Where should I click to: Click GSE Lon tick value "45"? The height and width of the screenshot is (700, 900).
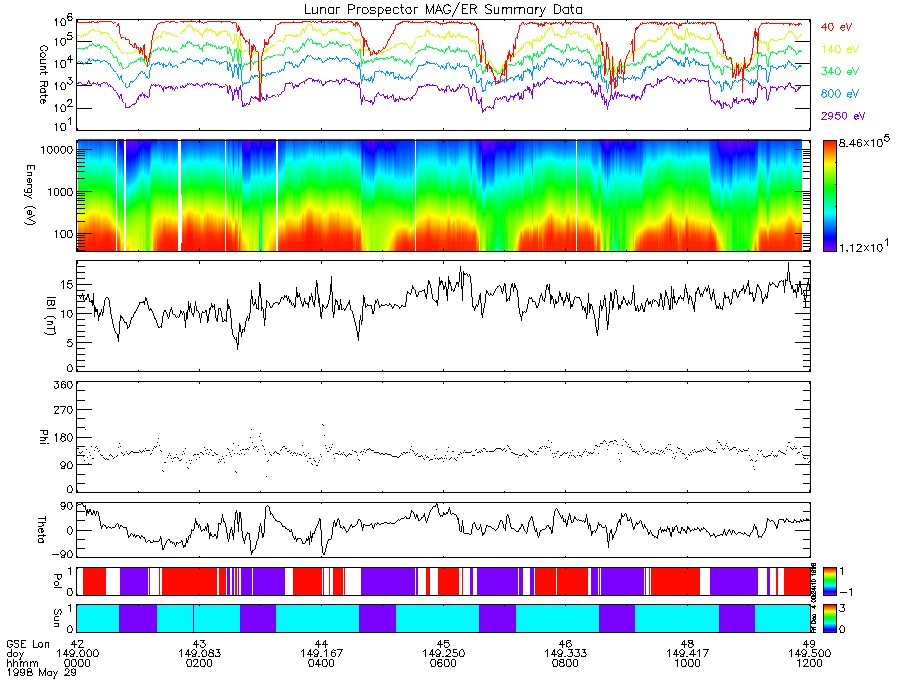click(x=443, y=644)
